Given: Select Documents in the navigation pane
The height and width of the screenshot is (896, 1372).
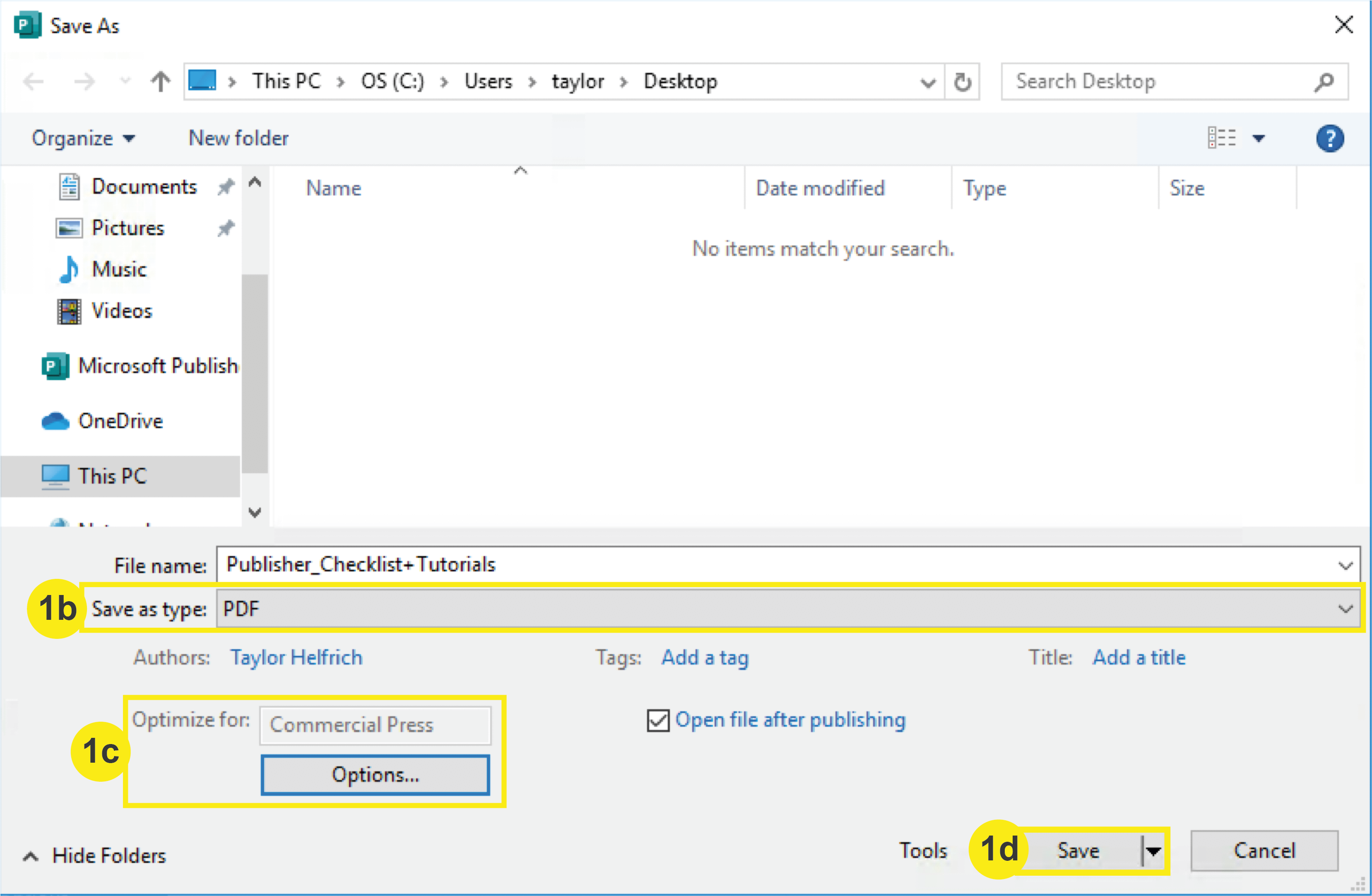Looking at the screenshot, I should click(144, 187).
